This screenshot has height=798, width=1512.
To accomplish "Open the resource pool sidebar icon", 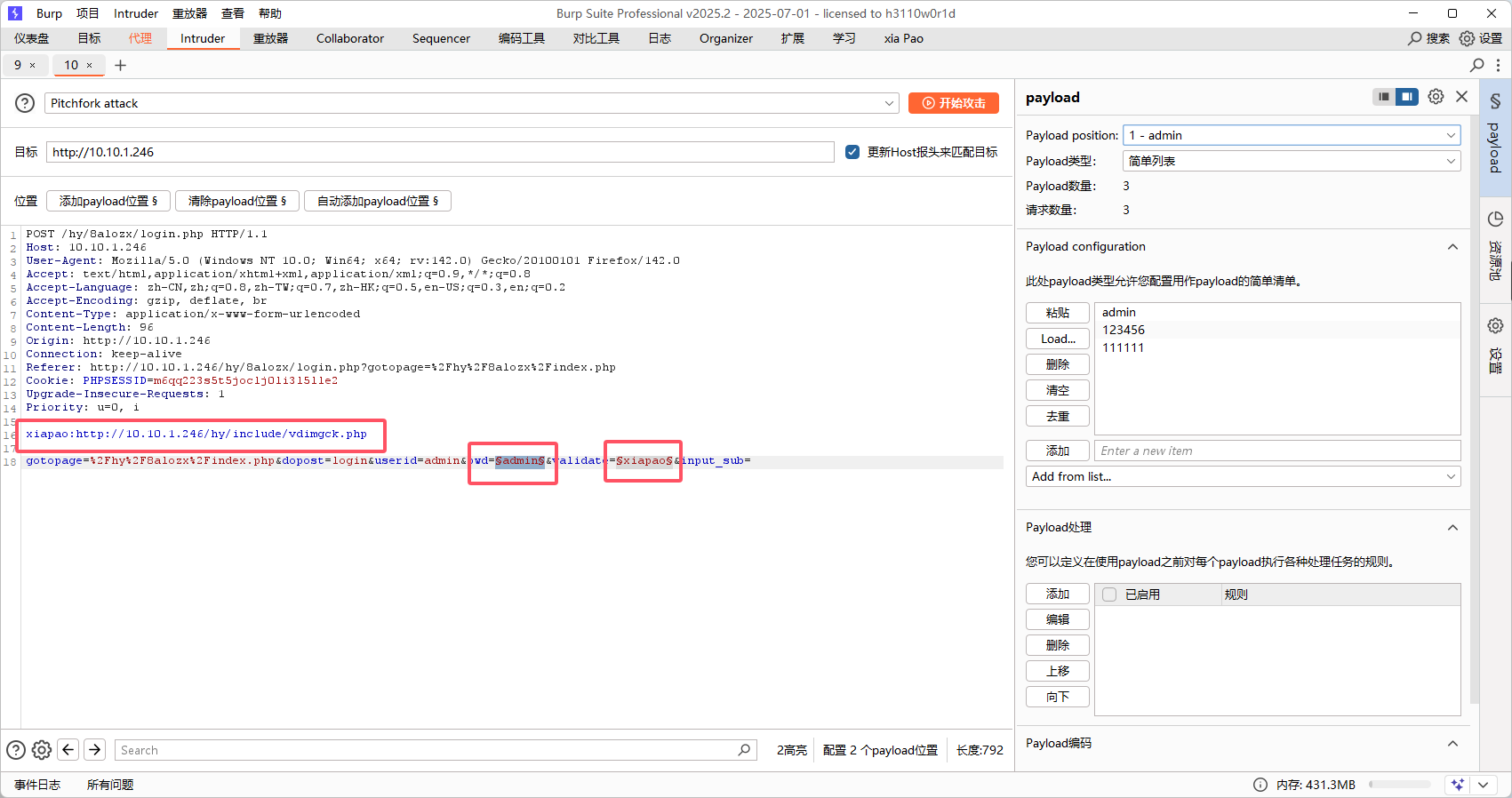I will pyautogui.click(x=1495, y=219).
